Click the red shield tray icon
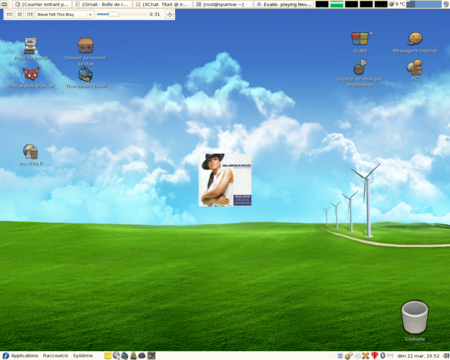The height and width of the screenshot is (360, 450). pyautogui.click(x=375, y=356)
